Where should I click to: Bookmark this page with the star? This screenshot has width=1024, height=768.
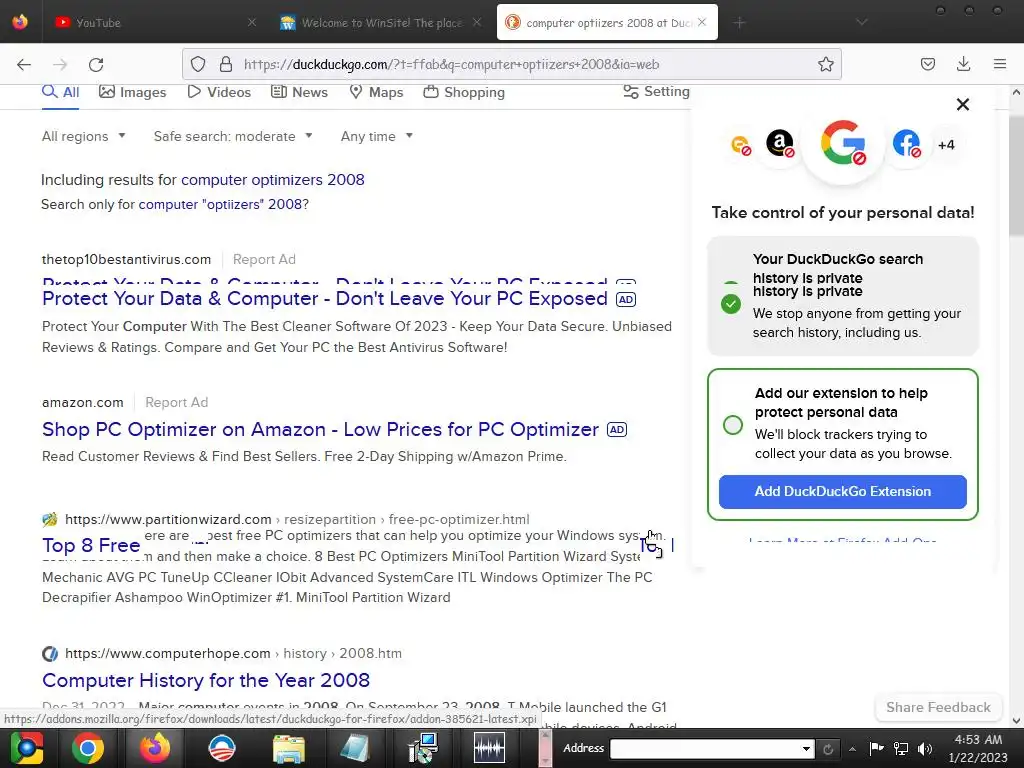(825, 64)
